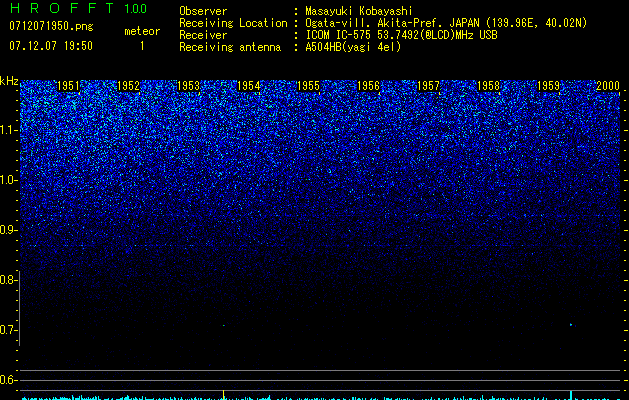Click the 1954 time marker
This screenshot has height=400, width=629.
(248, 86)
